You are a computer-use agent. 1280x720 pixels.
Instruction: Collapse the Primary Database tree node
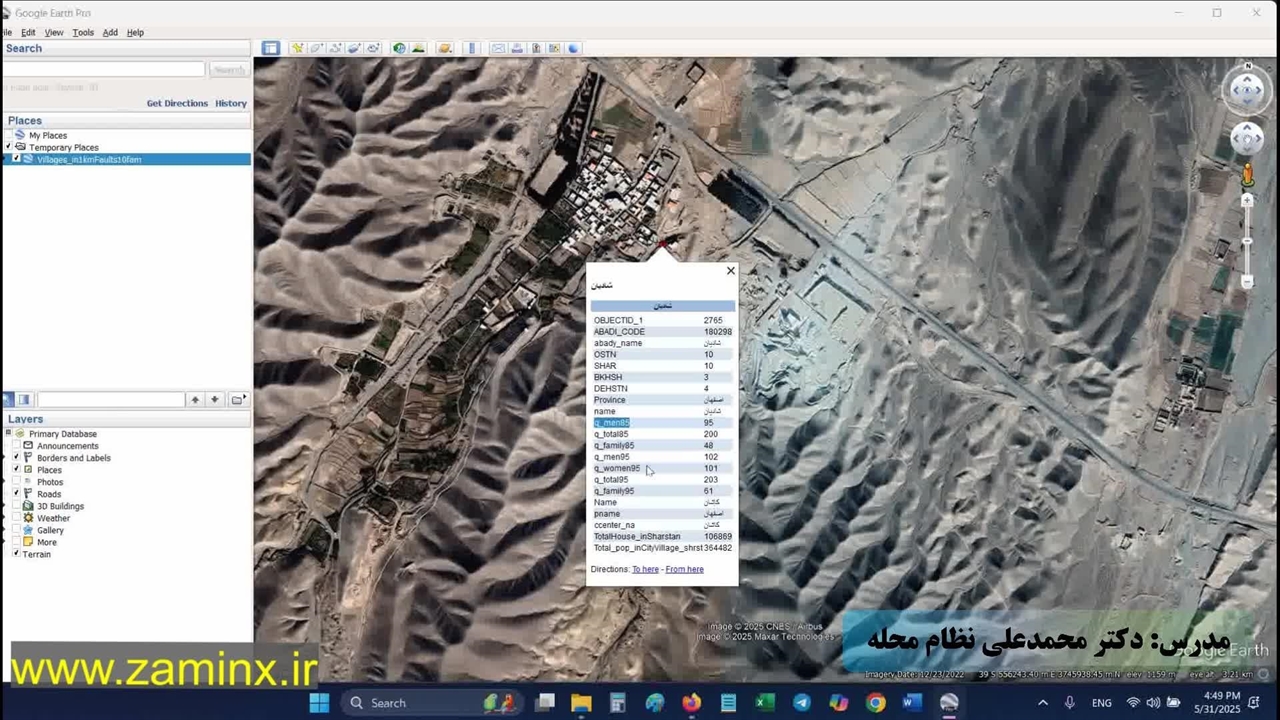(8, 434)
